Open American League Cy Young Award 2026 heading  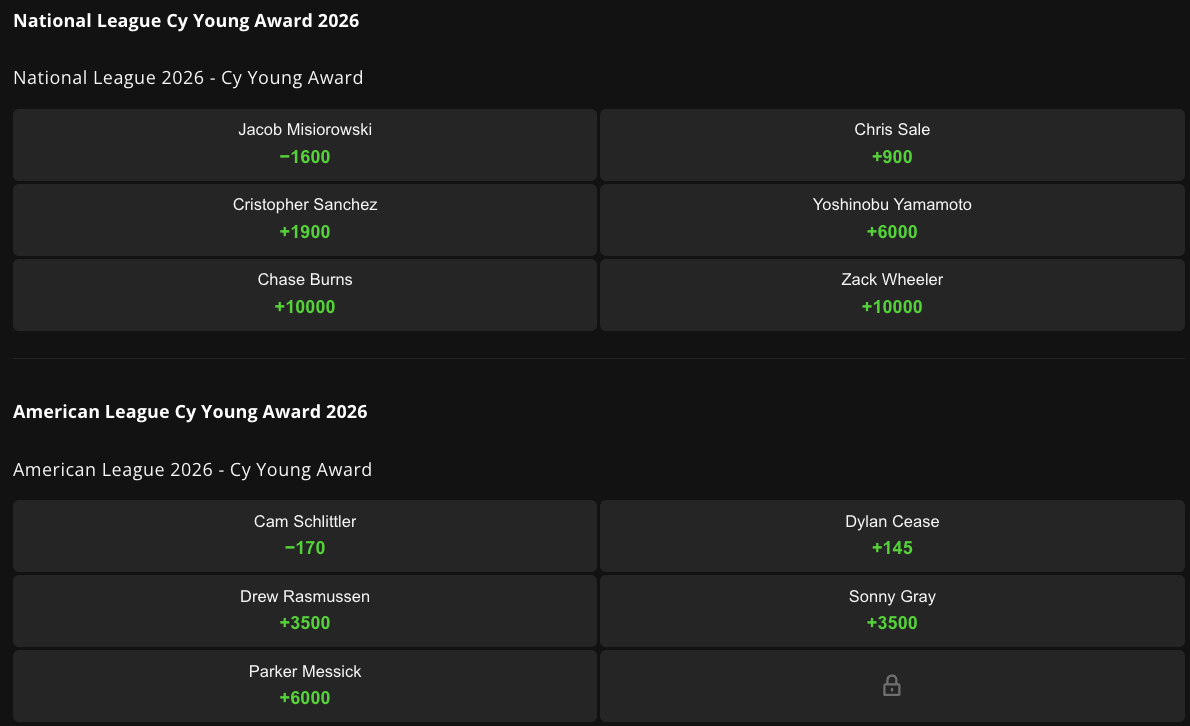(190, 411)
